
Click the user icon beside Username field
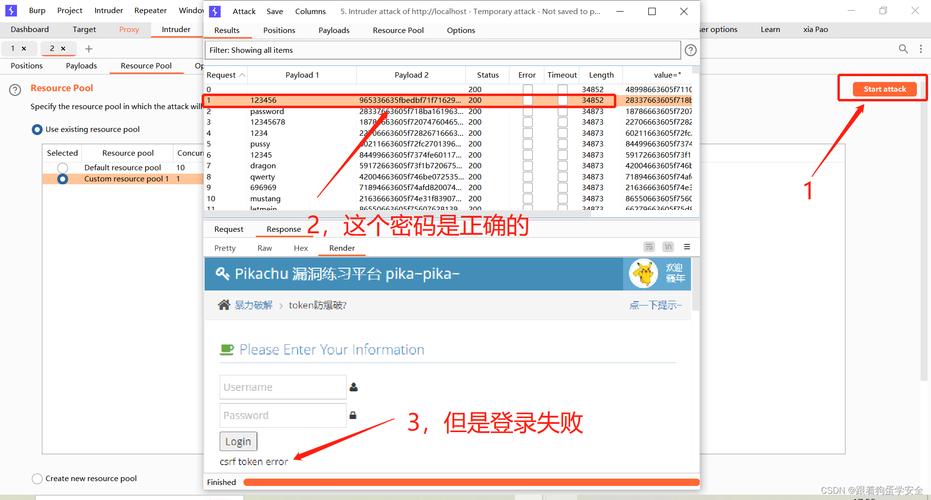354,387
